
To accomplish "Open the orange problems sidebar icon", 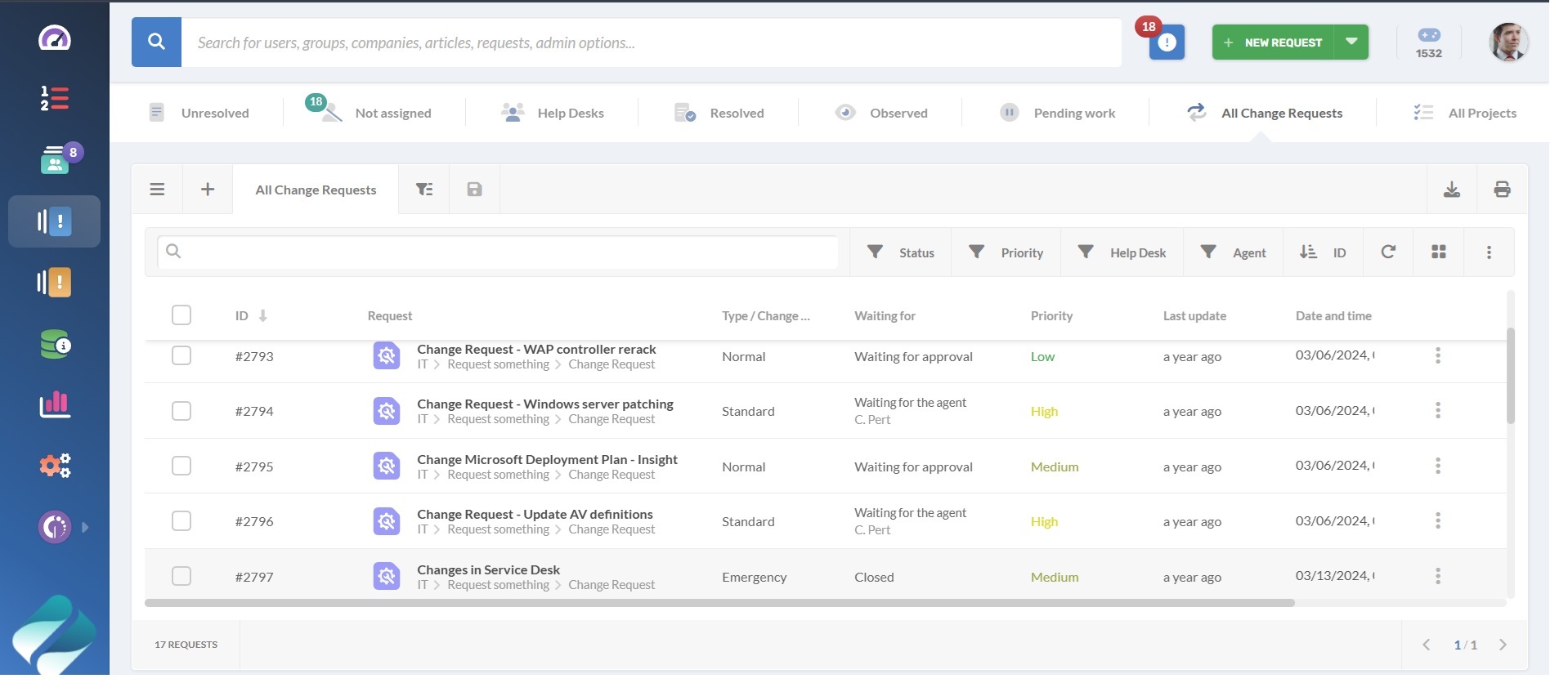I will point(55,283).
